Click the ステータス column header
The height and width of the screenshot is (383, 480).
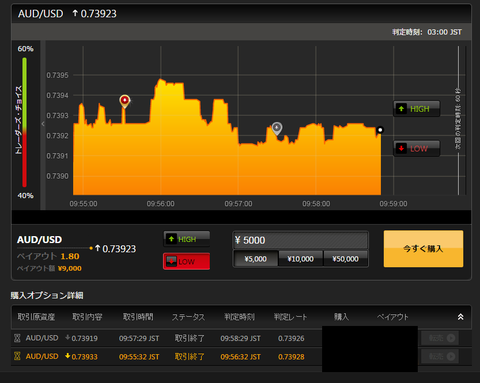tap(188, 317)
